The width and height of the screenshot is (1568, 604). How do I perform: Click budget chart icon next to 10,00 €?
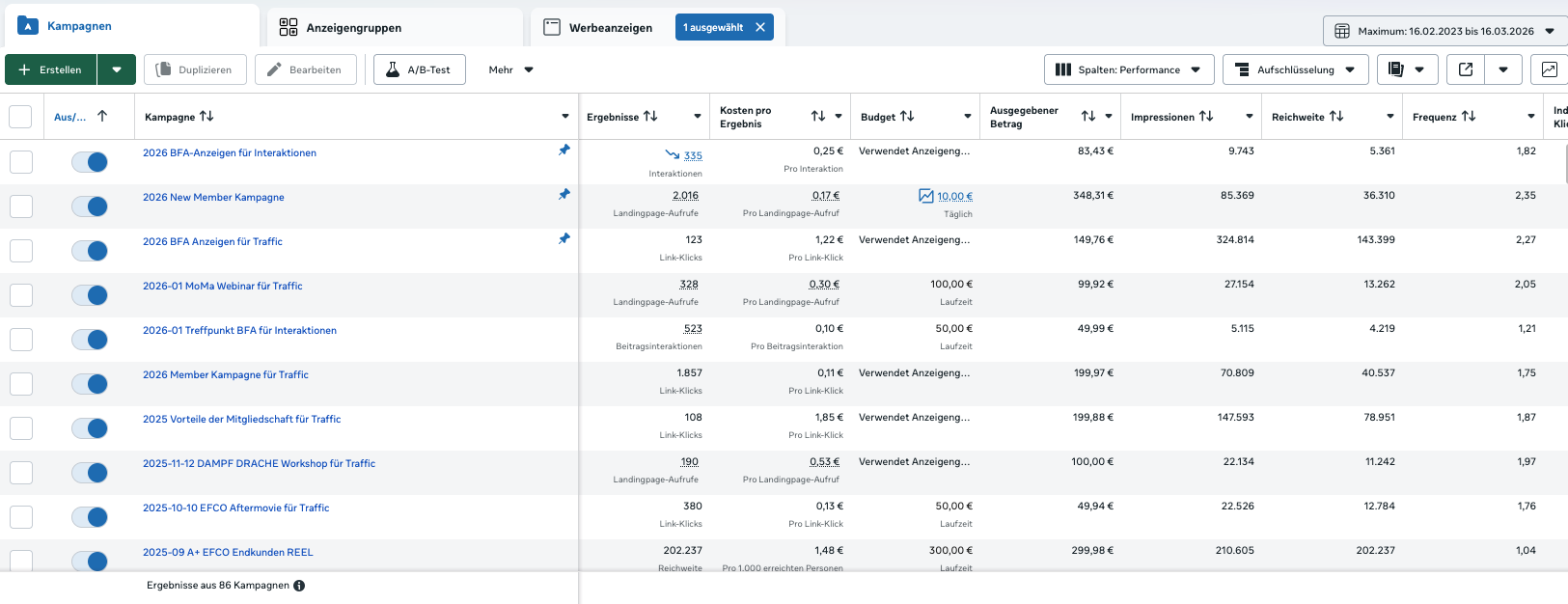[x=926, y=196]
